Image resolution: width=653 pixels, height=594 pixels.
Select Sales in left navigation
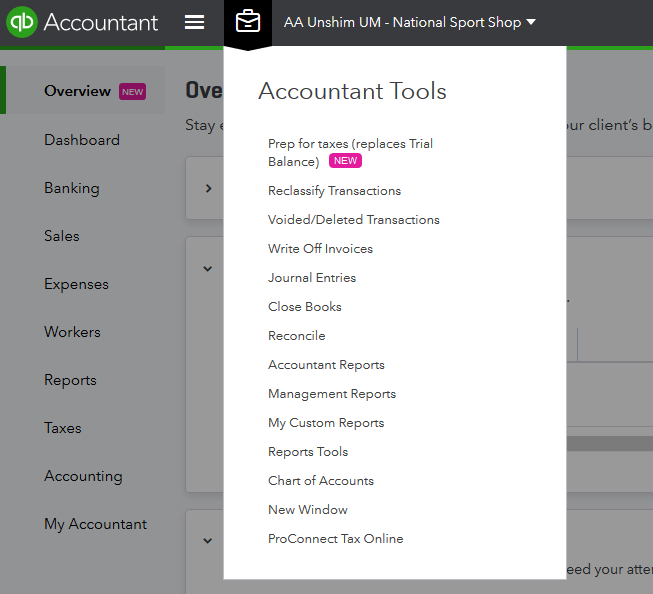pyautogui.click(x=62, y=236)
